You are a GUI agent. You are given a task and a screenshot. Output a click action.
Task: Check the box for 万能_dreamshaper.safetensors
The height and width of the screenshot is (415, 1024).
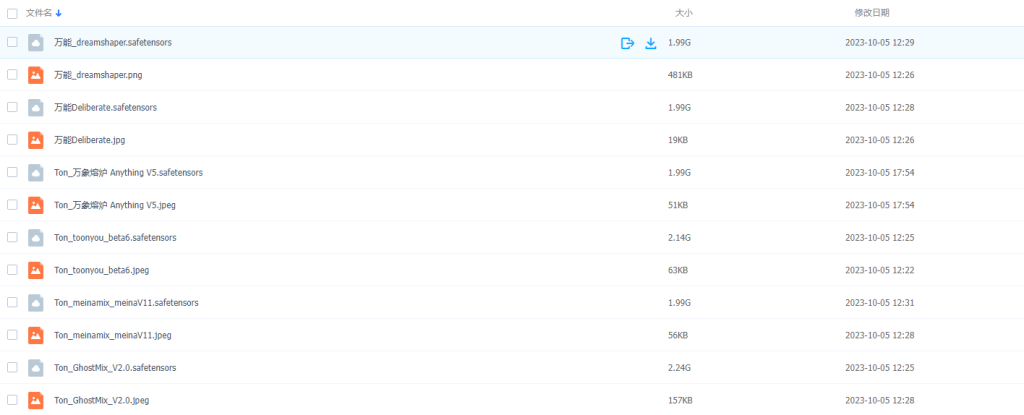pos(12,42)
